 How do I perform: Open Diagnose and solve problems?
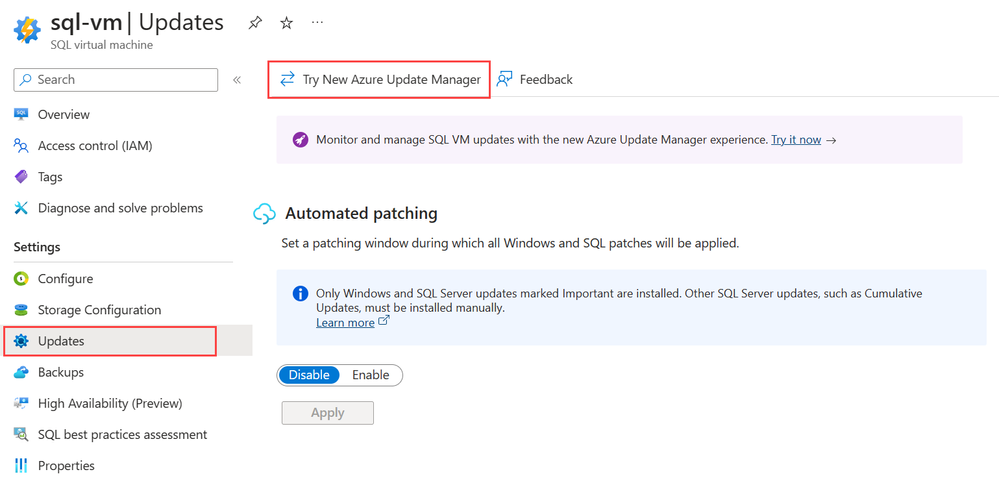coord(120,208)
